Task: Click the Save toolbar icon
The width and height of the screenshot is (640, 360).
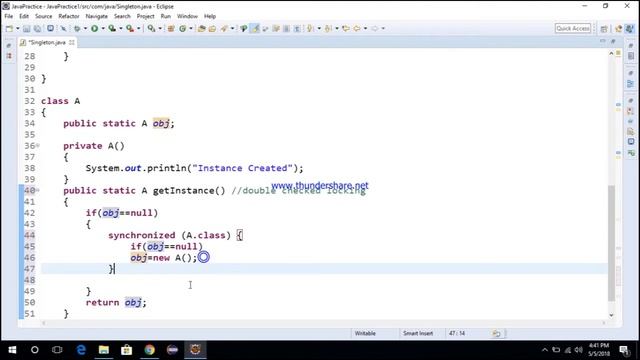Action: (27, 28)
